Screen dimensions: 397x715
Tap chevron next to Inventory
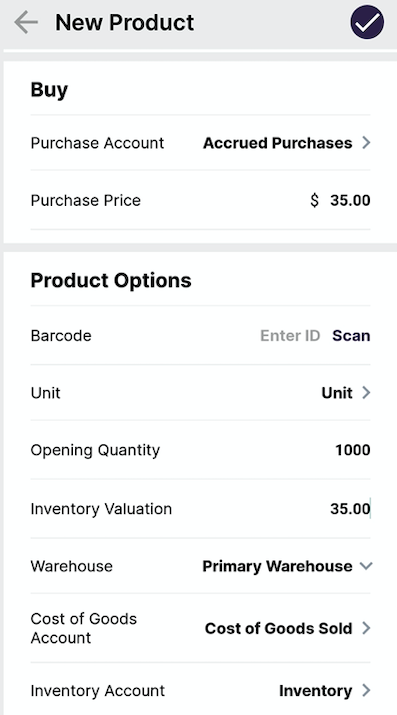[366, 691]
